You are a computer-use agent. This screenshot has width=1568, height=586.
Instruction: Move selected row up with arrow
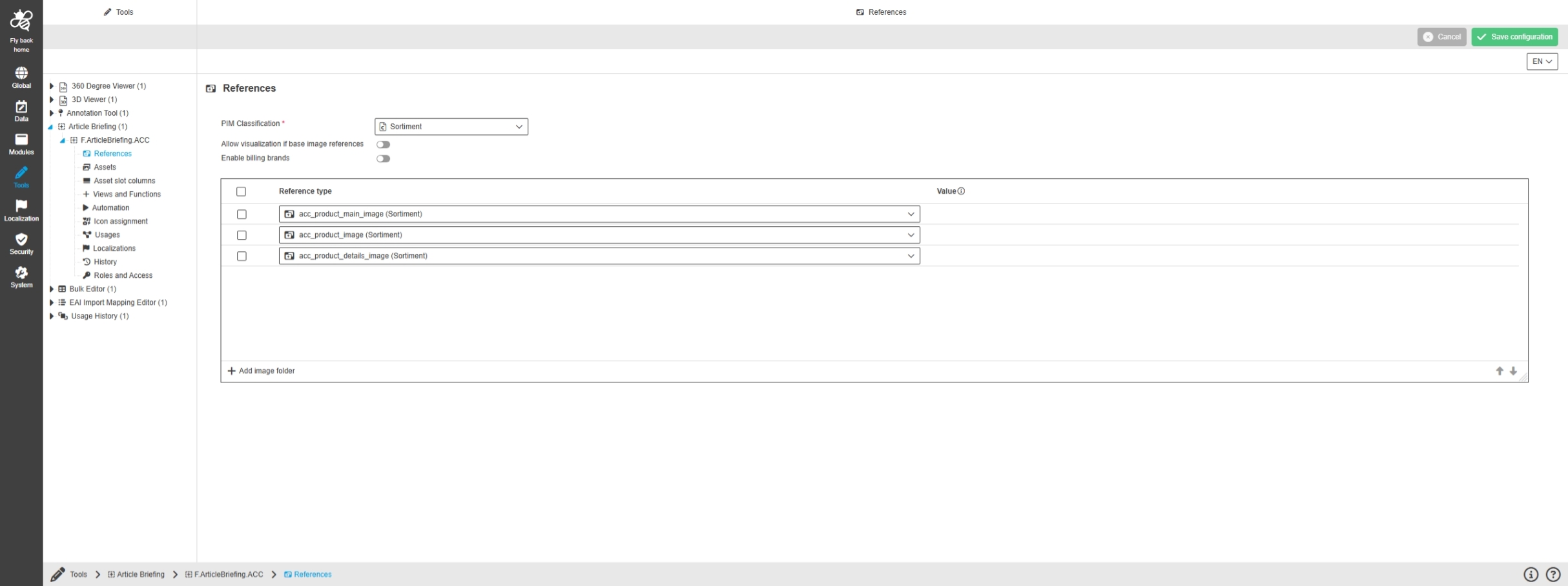(x=1500, y=371)
